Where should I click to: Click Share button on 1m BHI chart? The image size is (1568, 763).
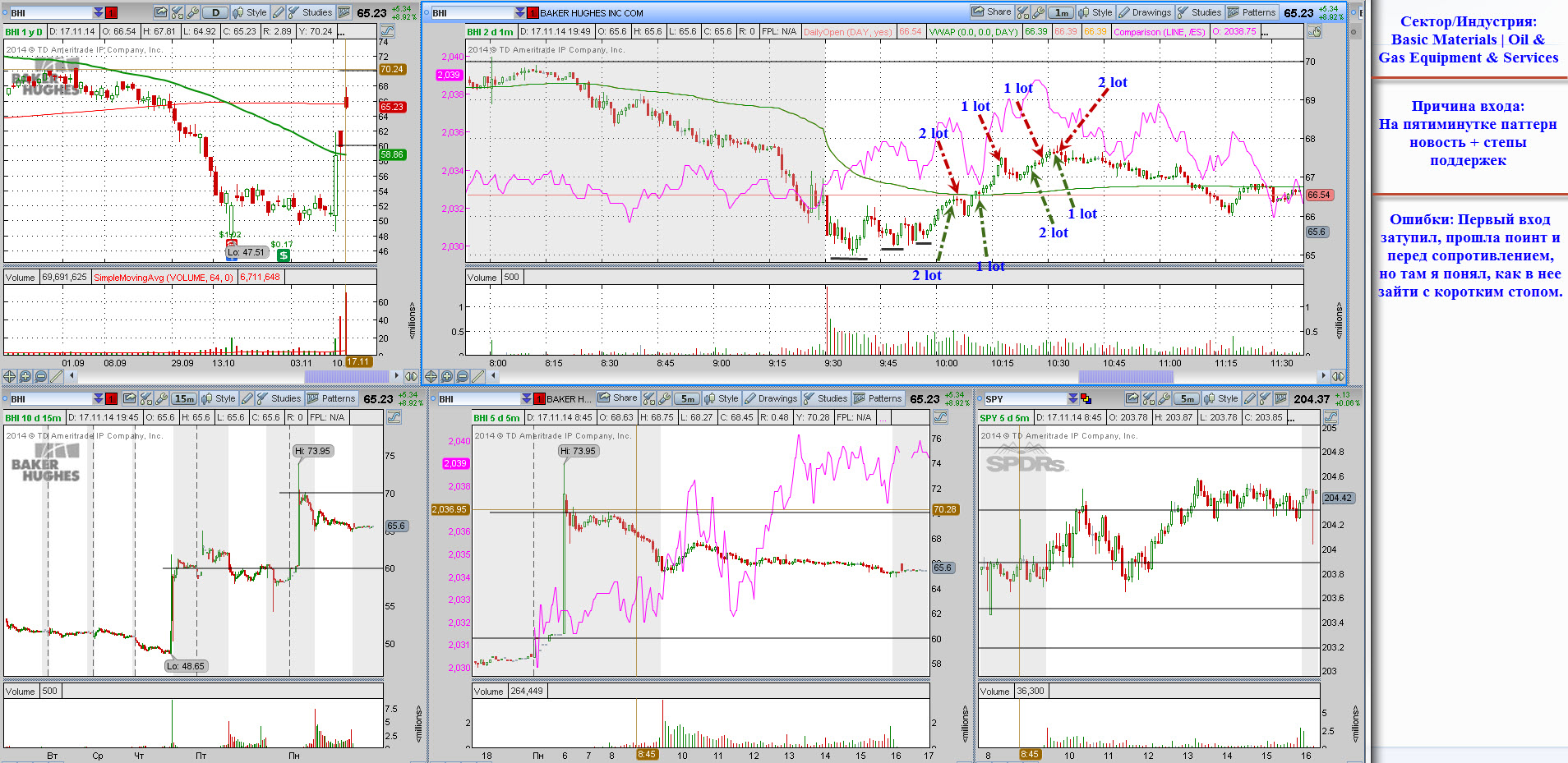(x=991, y=12)
